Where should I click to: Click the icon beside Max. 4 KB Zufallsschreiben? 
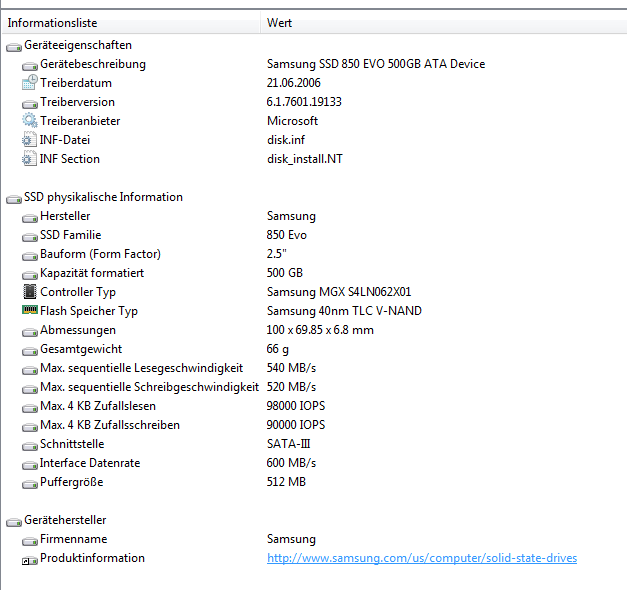[x=30, y=428]
